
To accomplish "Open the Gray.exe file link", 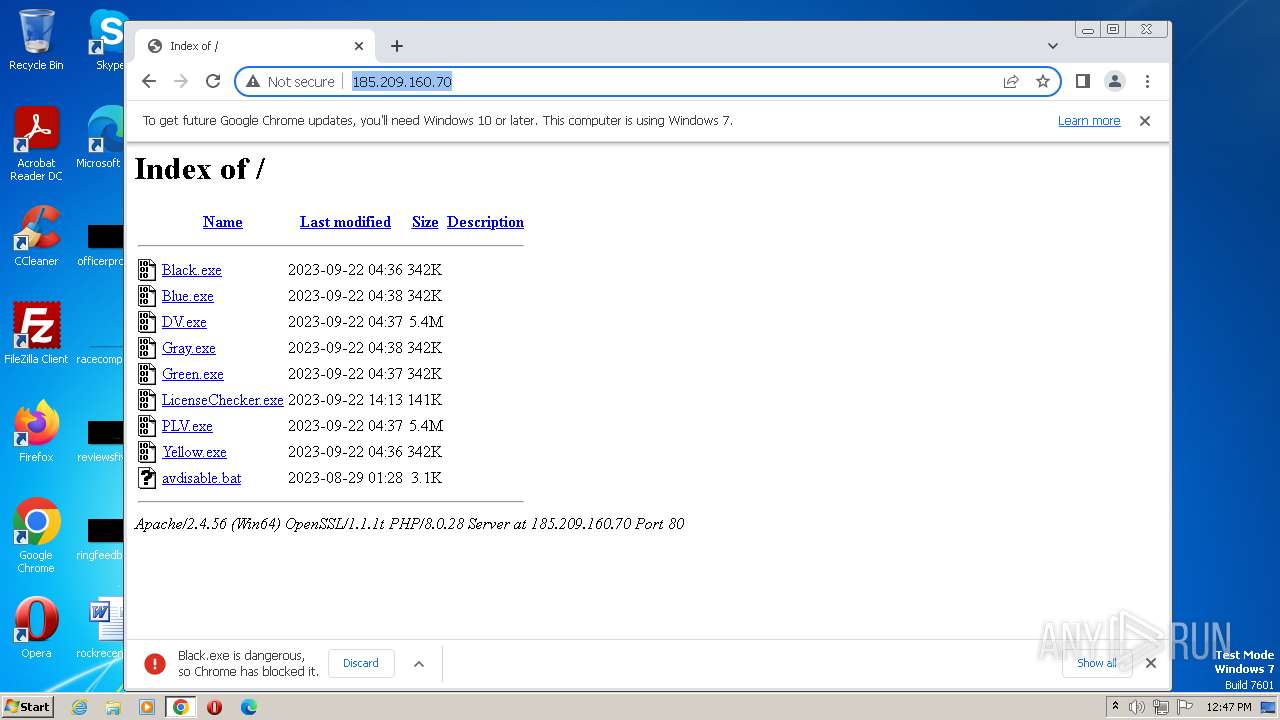I will point(189,348).
